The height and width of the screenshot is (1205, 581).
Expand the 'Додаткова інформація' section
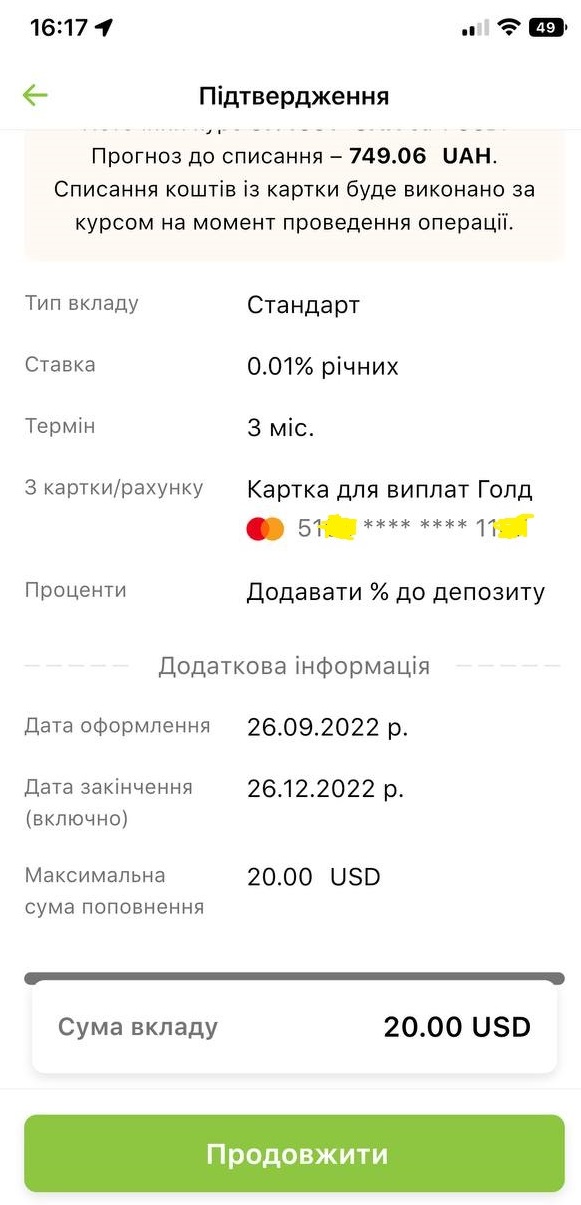290,664
